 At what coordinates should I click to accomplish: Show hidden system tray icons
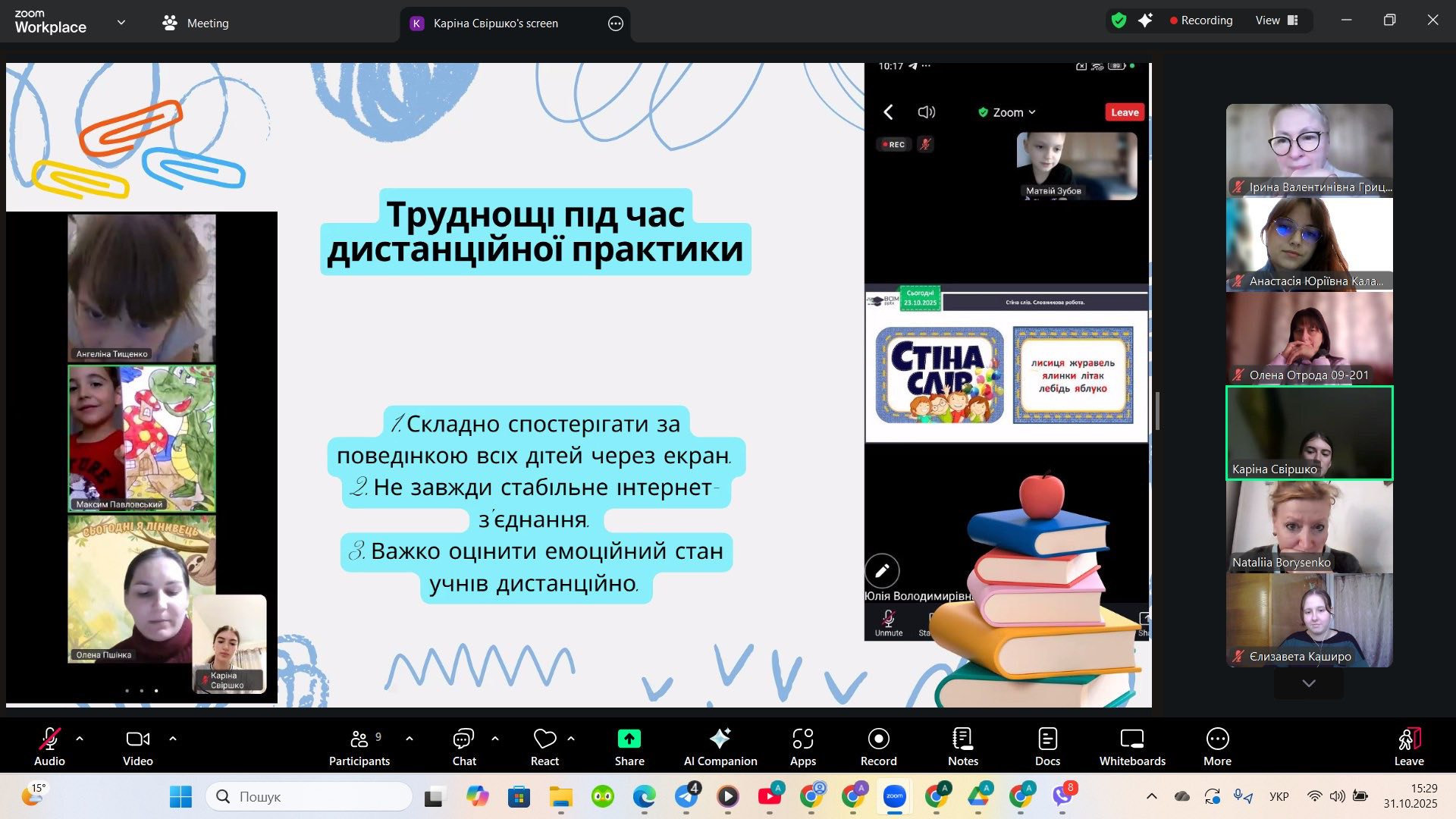1152,797
